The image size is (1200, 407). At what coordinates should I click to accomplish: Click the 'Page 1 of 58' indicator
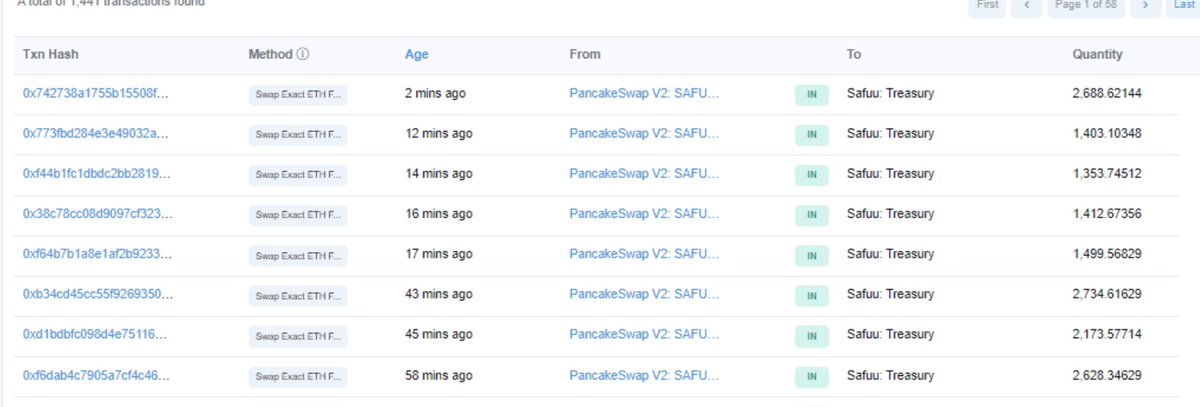point(1086,6)
